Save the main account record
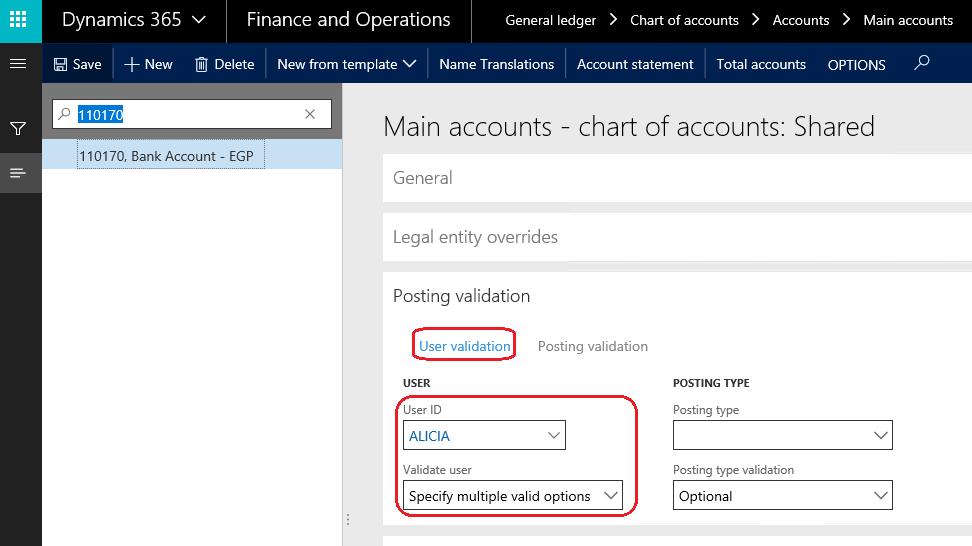972x546 pixels. tap(77, 64)
